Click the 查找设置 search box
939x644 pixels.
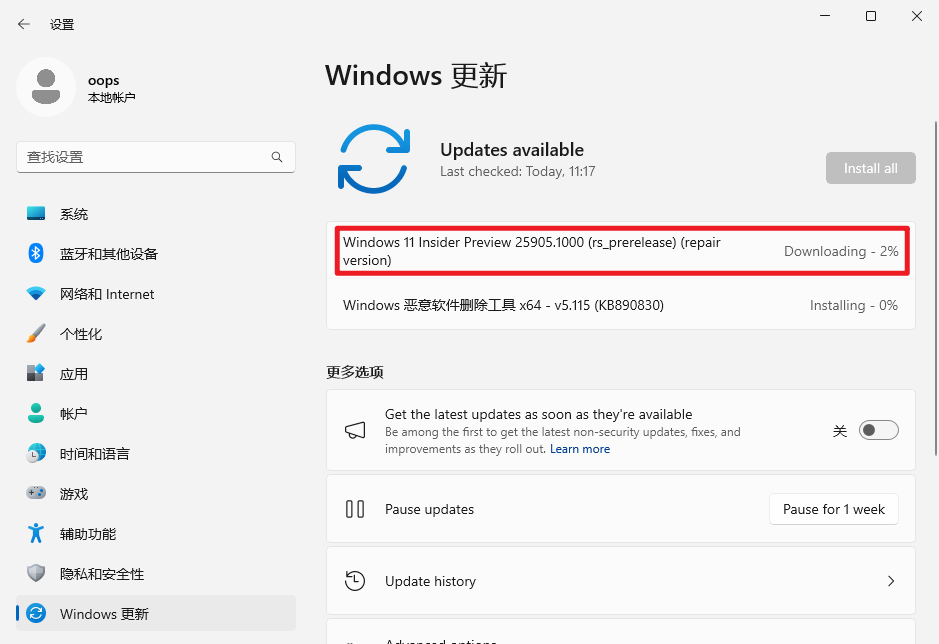(x=145, y=157)
